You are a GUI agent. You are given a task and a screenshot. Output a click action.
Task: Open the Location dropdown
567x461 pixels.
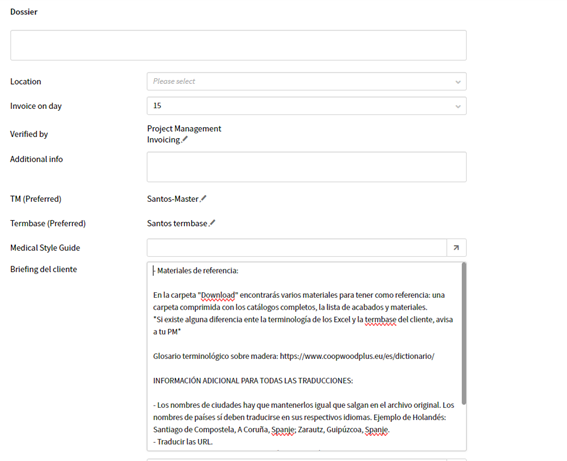click(x=307, y=81)
